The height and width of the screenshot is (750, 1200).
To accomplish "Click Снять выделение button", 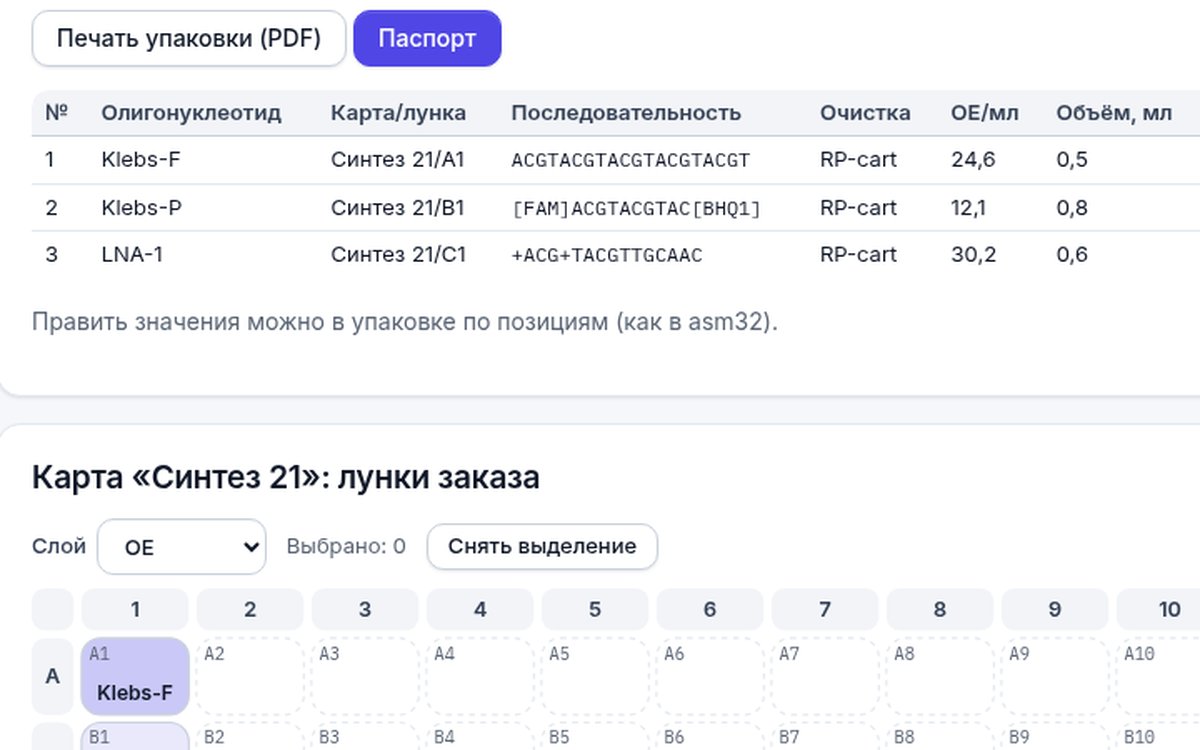I will point(542,547).
